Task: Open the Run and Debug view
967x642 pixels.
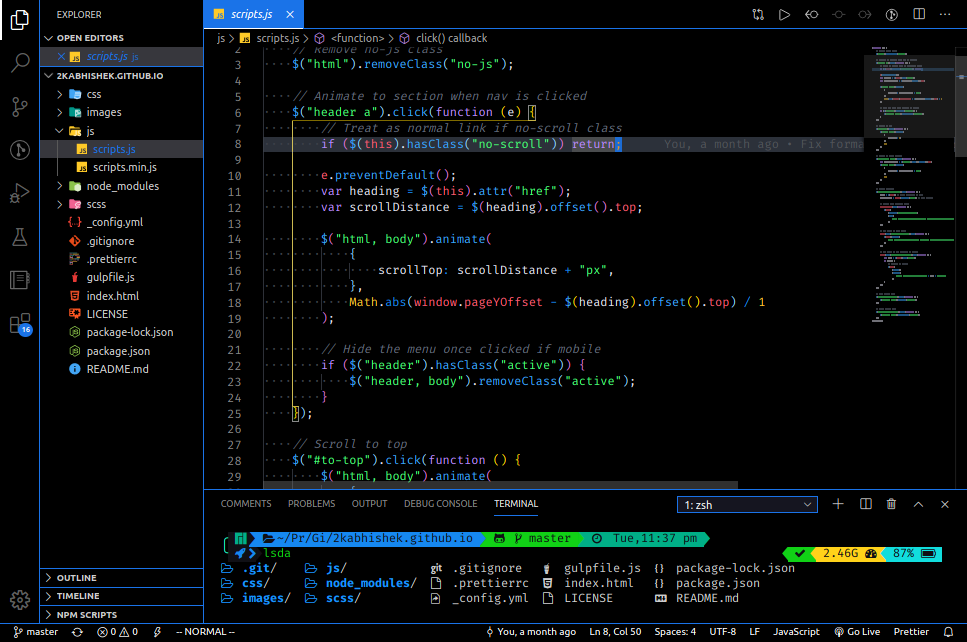Action: coord(20,193)
